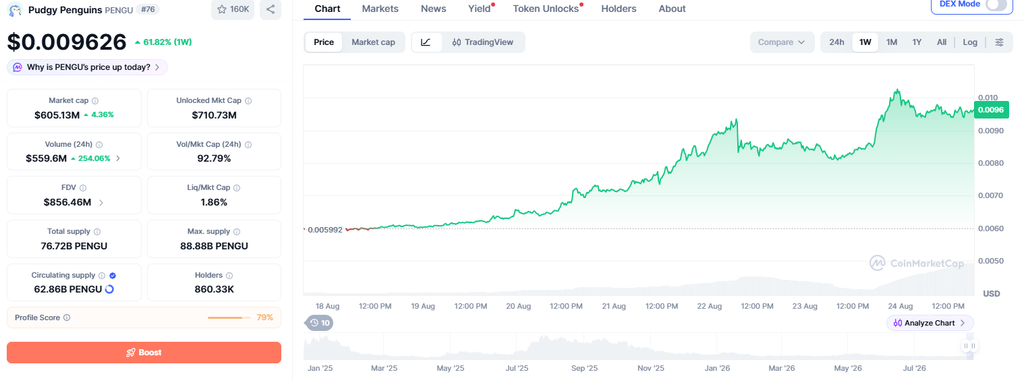The image size is (1024, 380).
Task: Switch to TradingView candlestick chart
Action: 482,42
